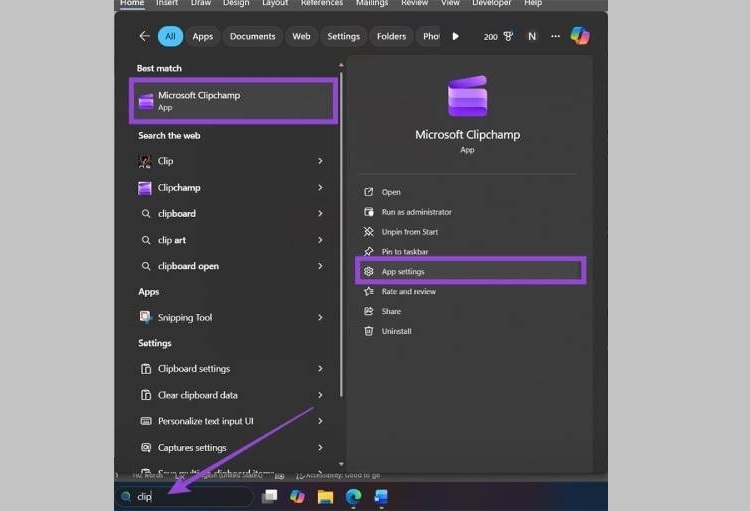Click the Rate and review star icon

(368, 291)
